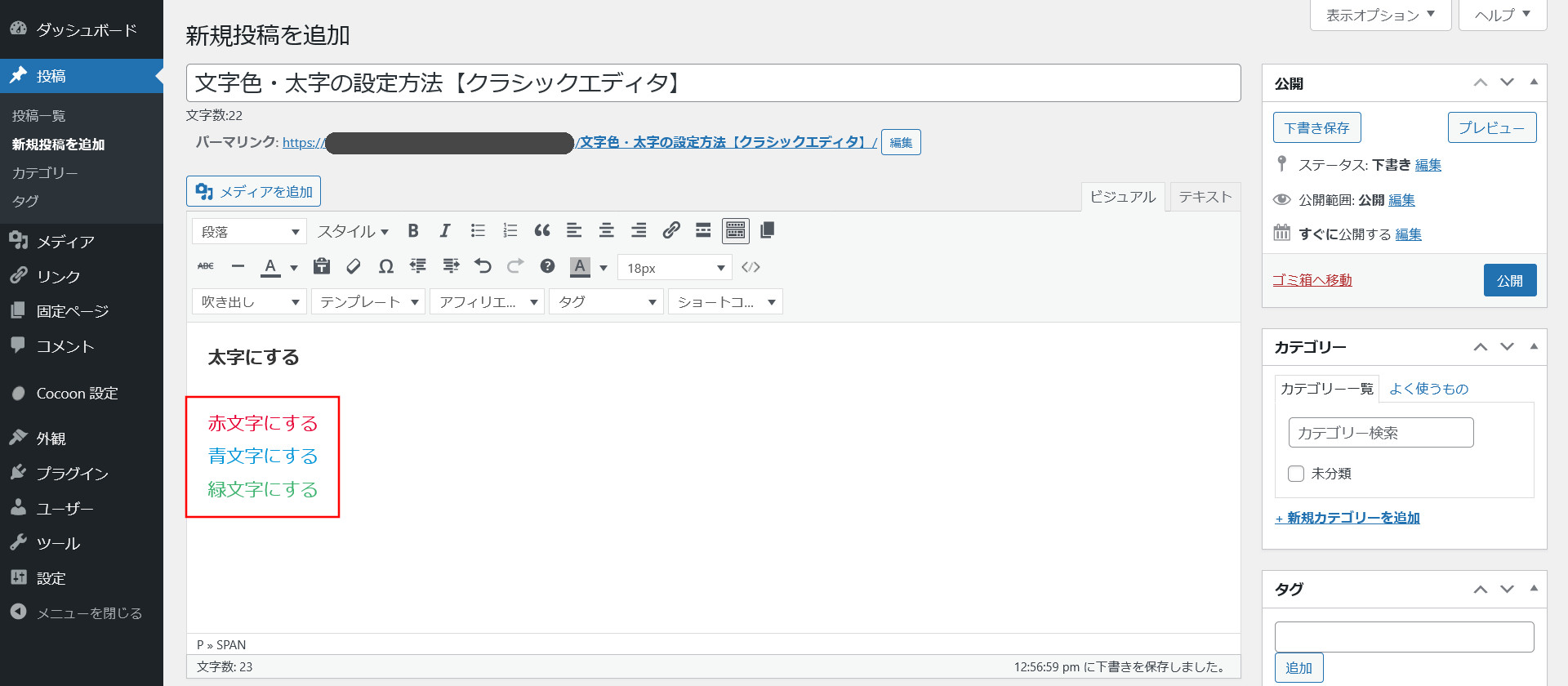Undo the last edit

[483, 266]
